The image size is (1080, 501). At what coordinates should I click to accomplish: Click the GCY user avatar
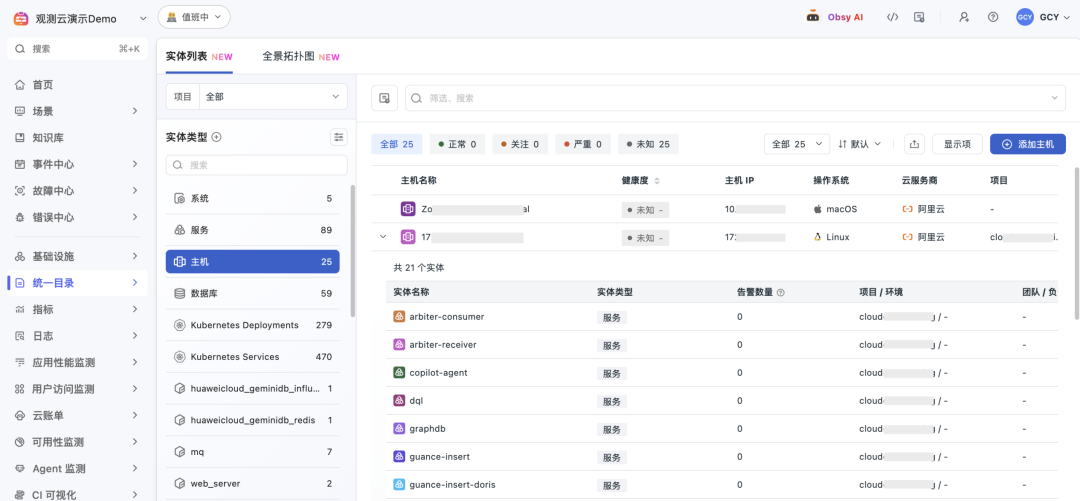(1025, 17)
